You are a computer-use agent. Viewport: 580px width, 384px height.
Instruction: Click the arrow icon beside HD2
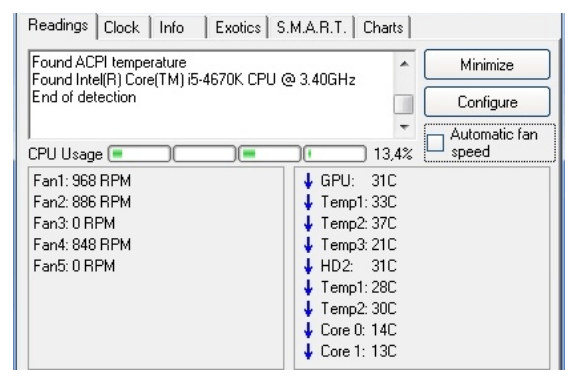308,266
